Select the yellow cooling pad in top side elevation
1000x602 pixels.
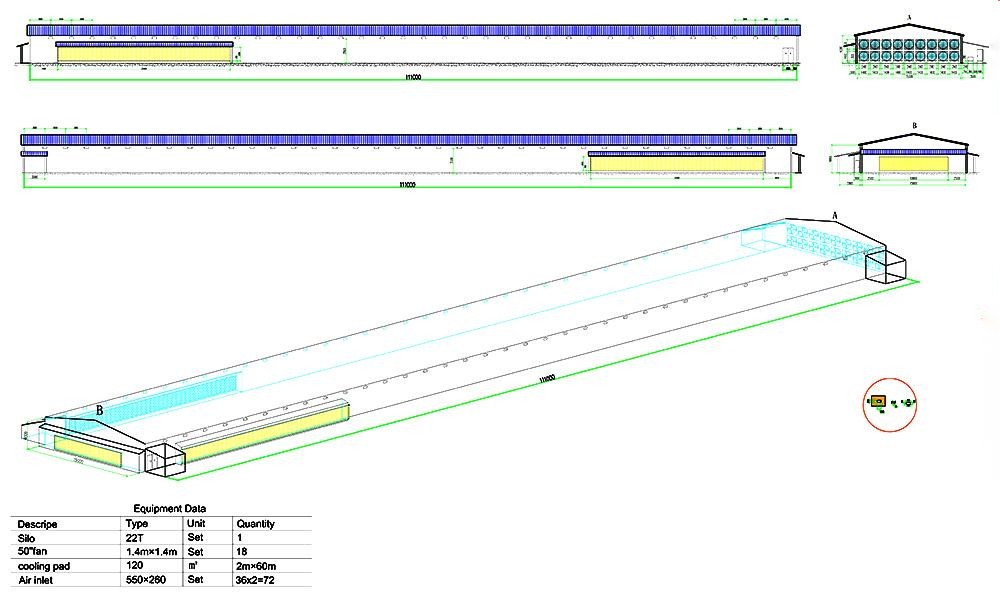click(144, 54)
